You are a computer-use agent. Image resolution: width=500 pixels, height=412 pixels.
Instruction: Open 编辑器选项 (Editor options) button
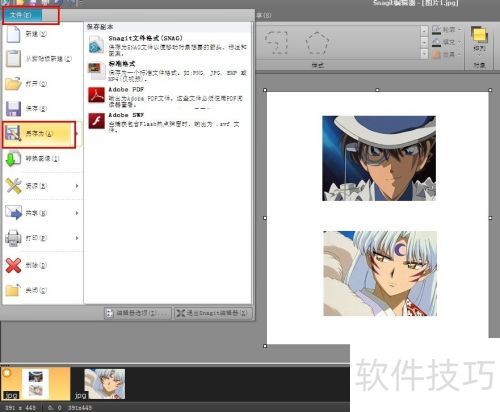pyautogui.click(x=138, y=313)
